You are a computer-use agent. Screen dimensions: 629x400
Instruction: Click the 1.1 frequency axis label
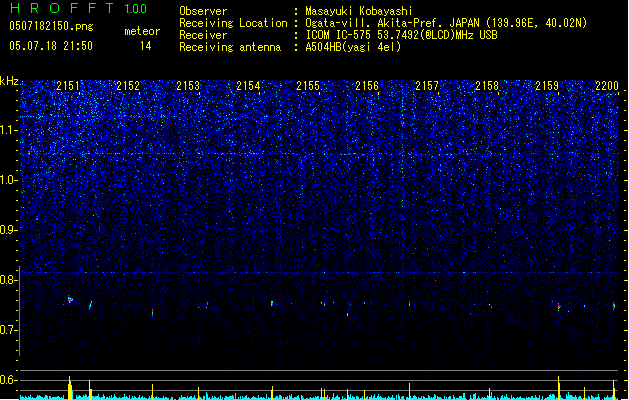click(9, 130)
